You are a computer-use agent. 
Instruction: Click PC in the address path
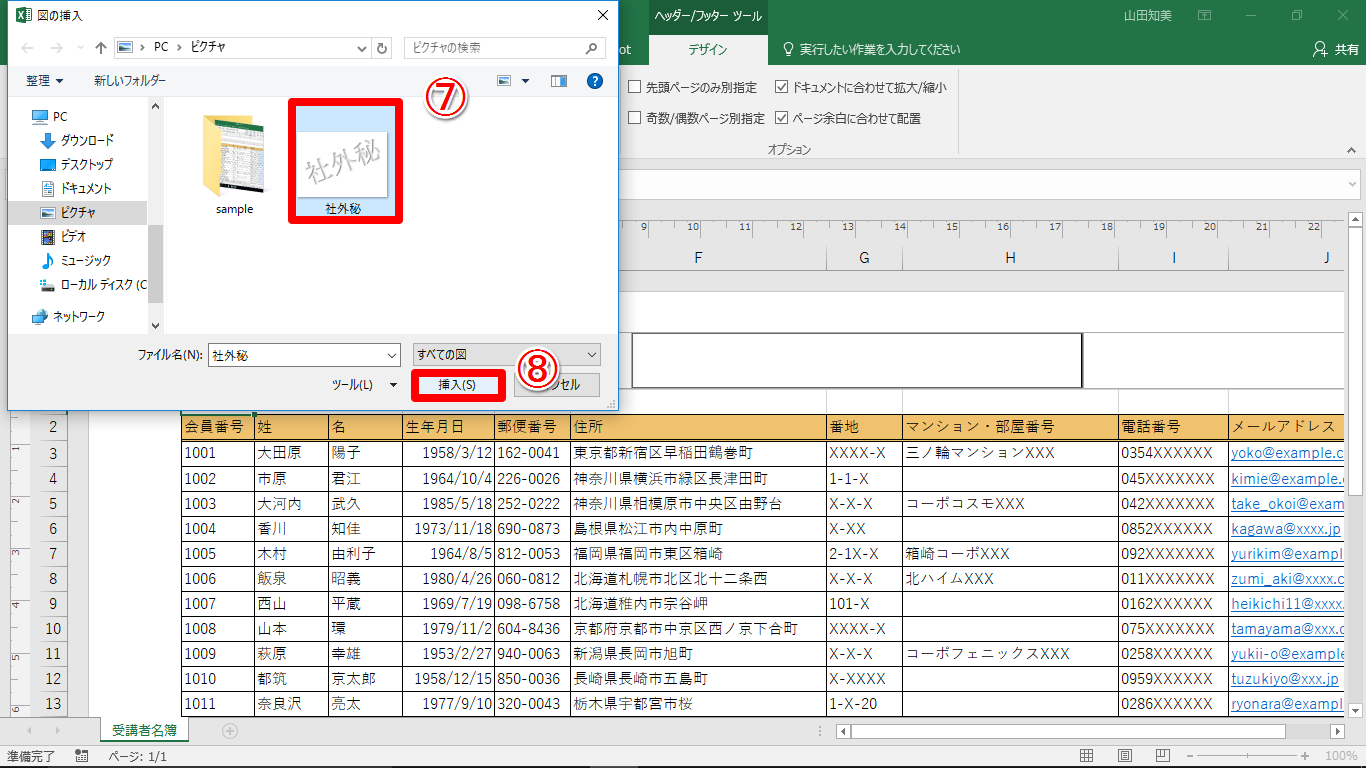[x=160, y=48]
